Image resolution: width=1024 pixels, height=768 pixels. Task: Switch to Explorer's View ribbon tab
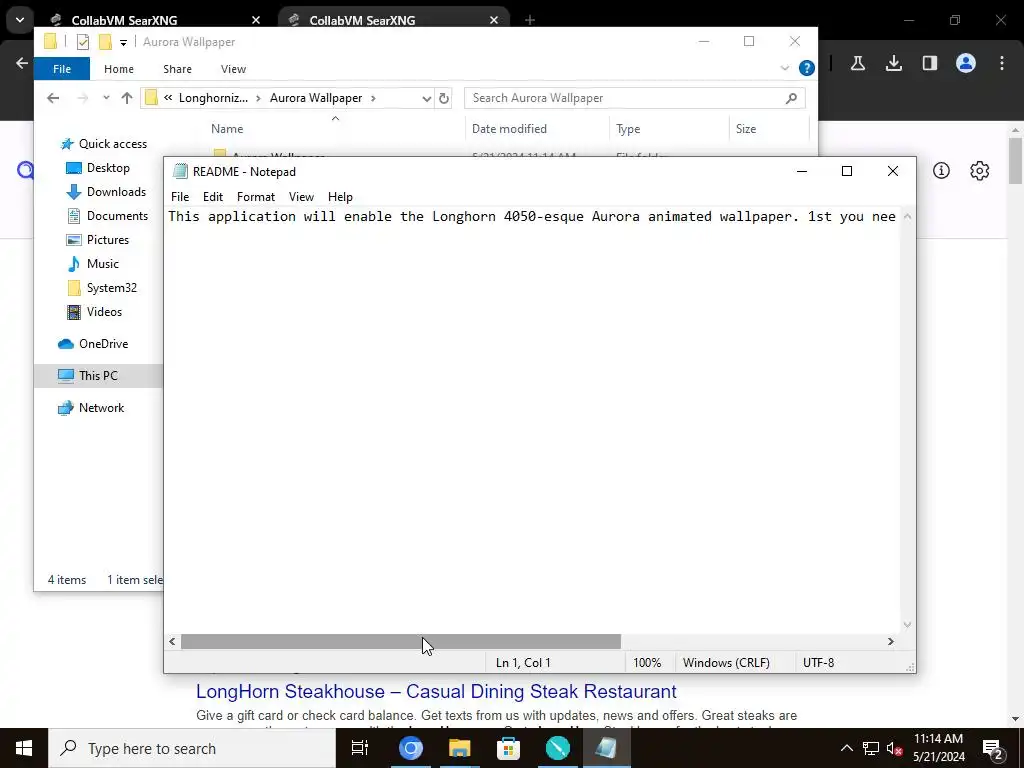[233, 69]
